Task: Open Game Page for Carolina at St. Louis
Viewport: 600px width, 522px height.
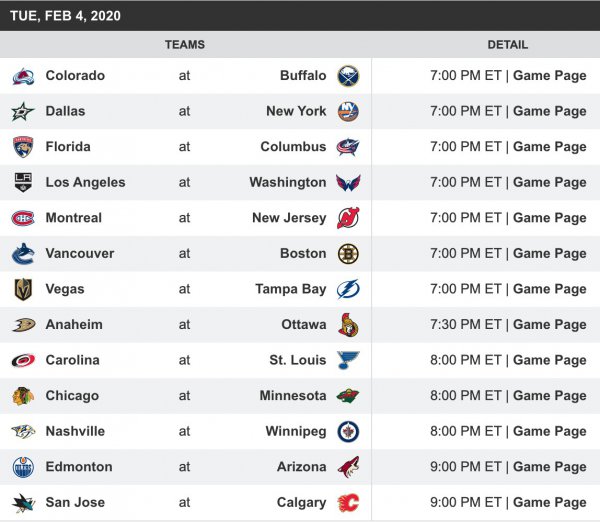Action: coord(549,360)
